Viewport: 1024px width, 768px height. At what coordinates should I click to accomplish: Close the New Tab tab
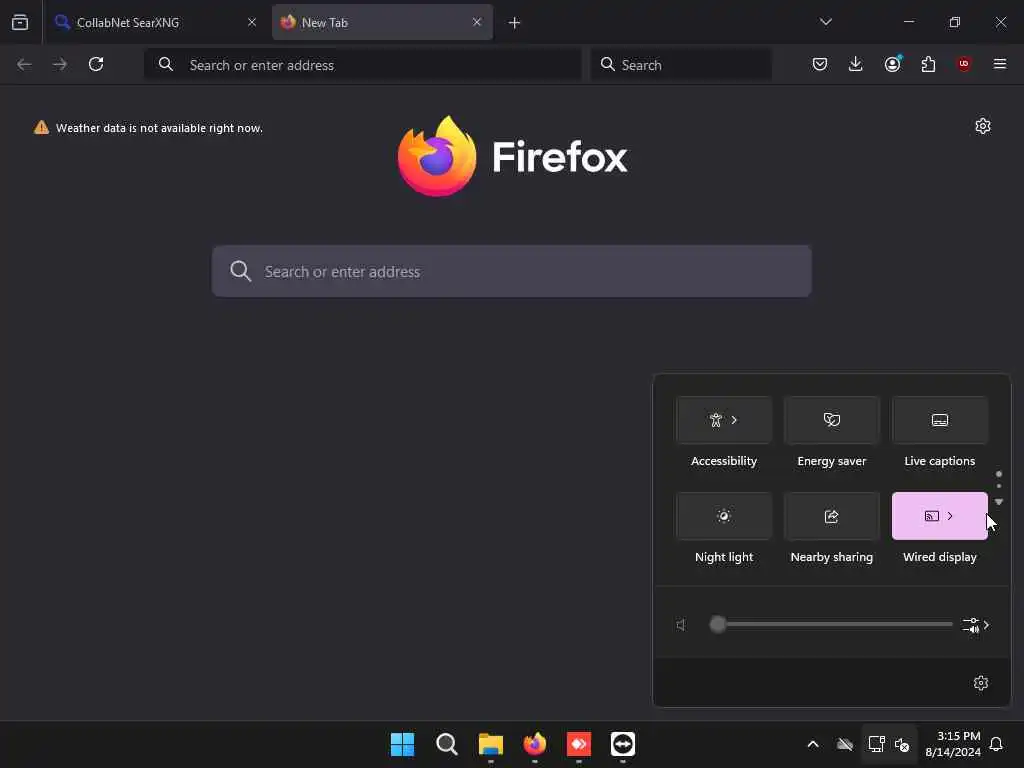[477, 22]
